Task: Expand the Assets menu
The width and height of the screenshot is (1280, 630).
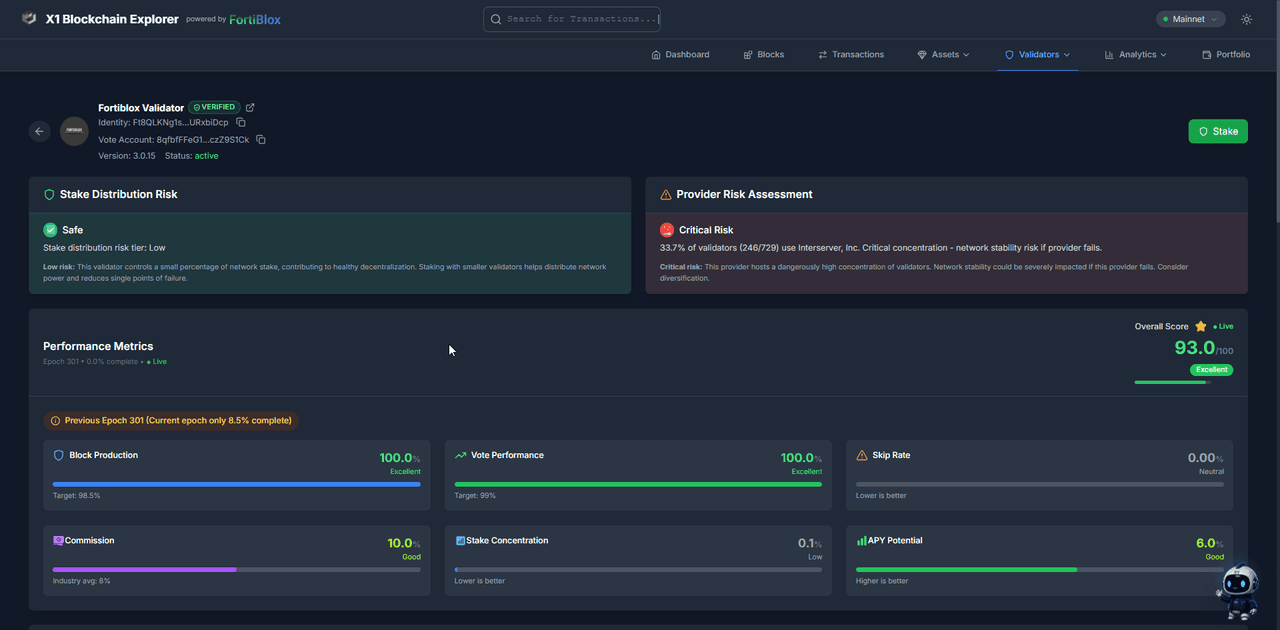Action: click(x=943, y=55)
